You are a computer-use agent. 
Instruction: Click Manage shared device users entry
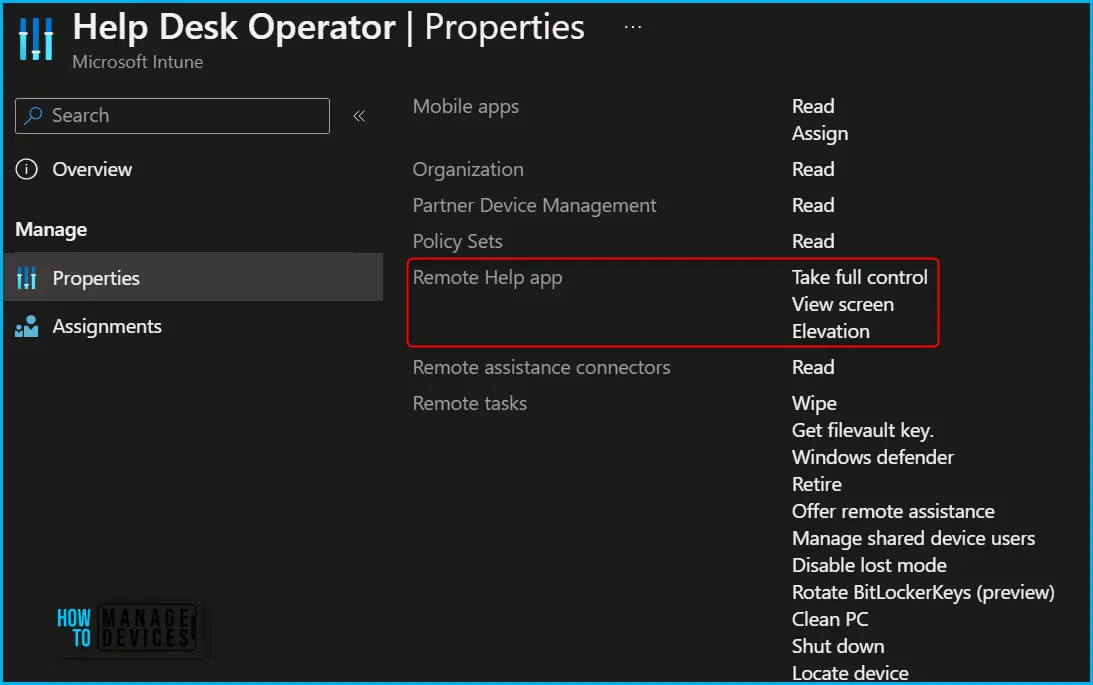(913, 539)
